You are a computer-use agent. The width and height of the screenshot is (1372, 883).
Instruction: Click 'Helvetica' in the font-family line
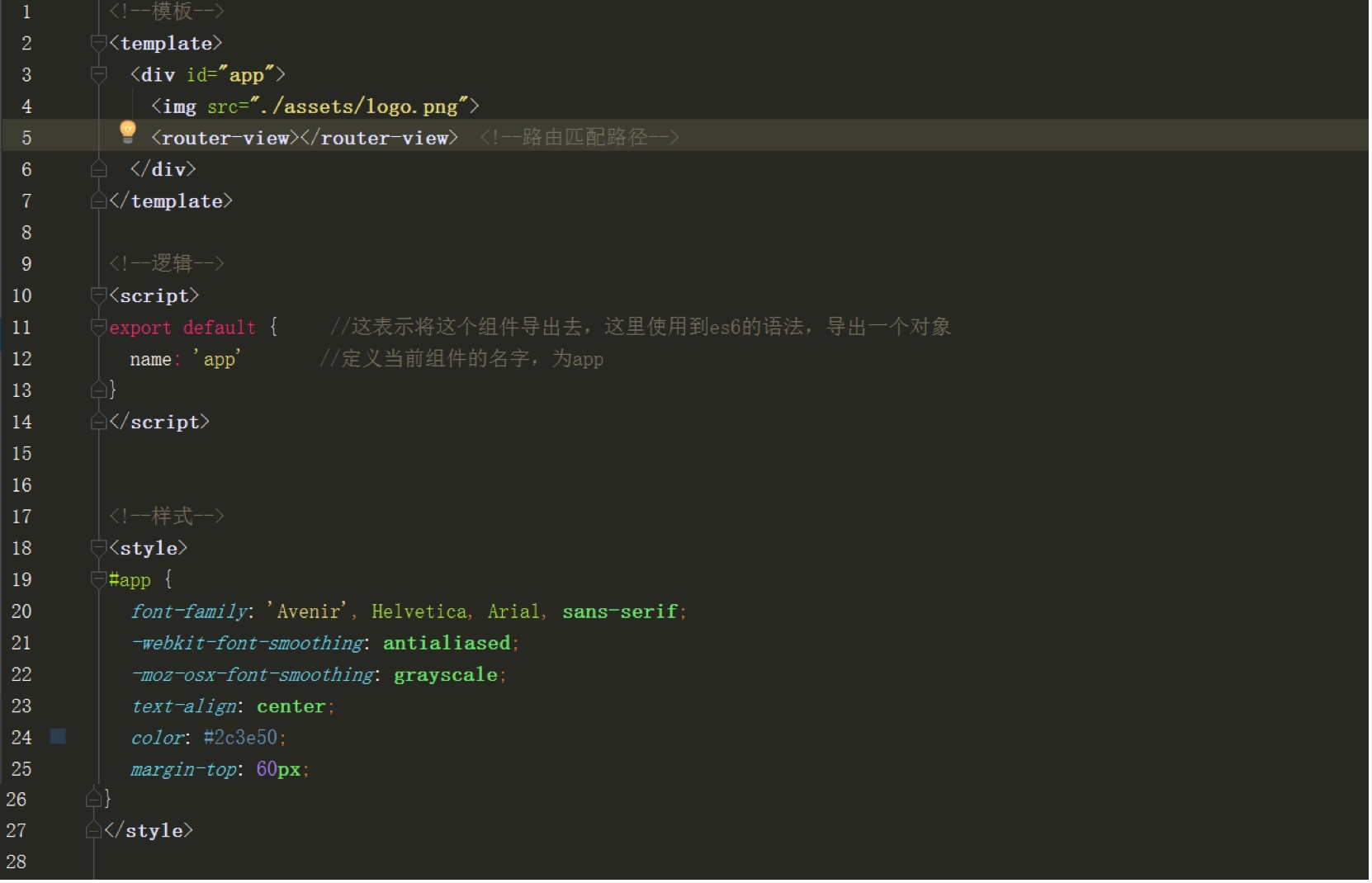coord(419,611)
